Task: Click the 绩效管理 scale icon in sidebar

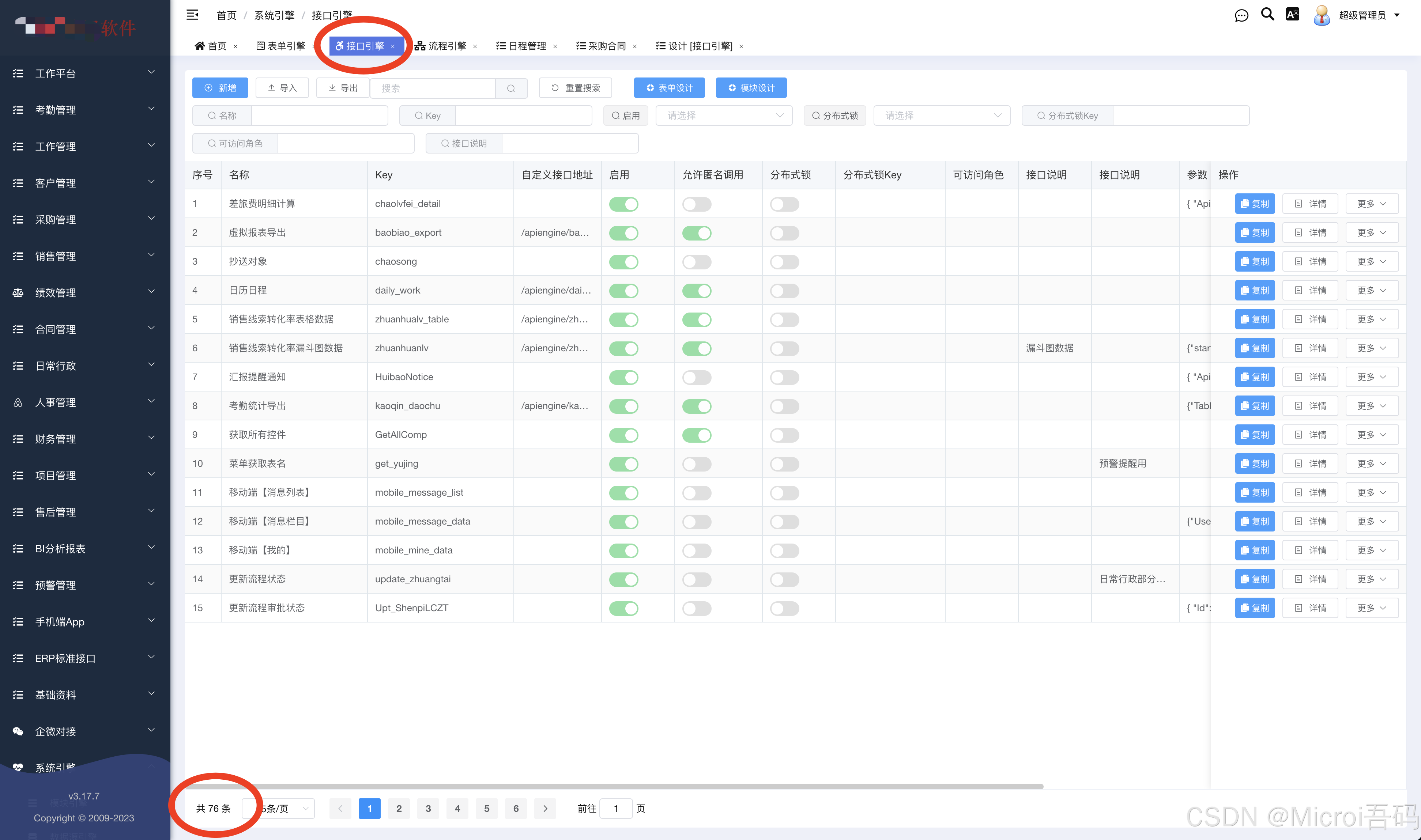Action: coord(18,293)
